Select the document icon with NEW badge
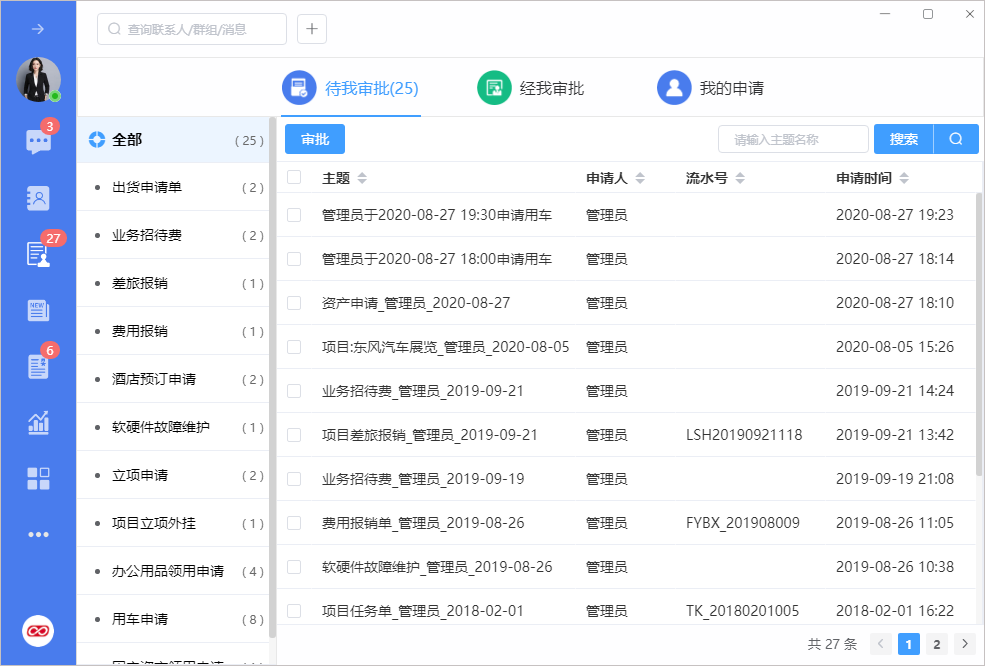This screenshot has height=666, width=985. pyautogui.click(x=38, y=310)
